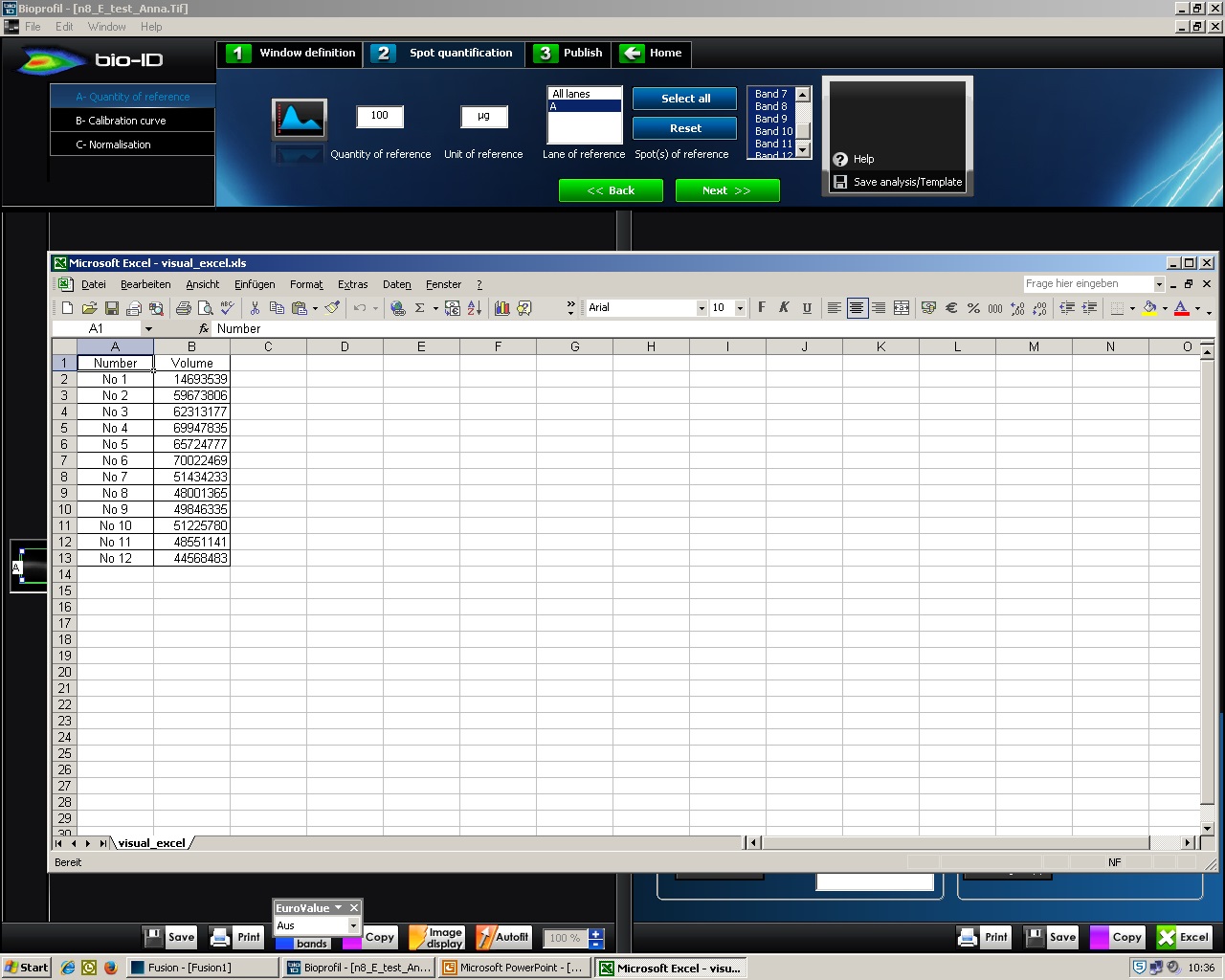Click the scissors Cut icon
Screen dimensions: 1225x980
click(255, 308)
